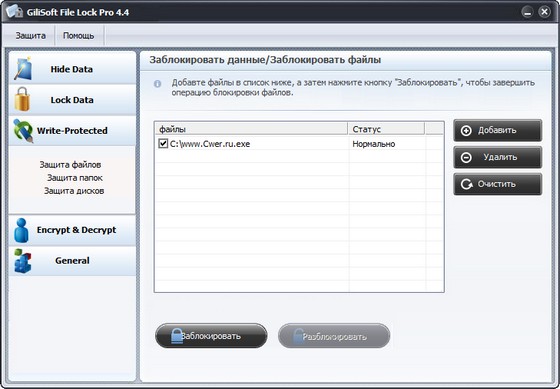Open the General section
The image size is (560, 389).
tap(72, 261)
